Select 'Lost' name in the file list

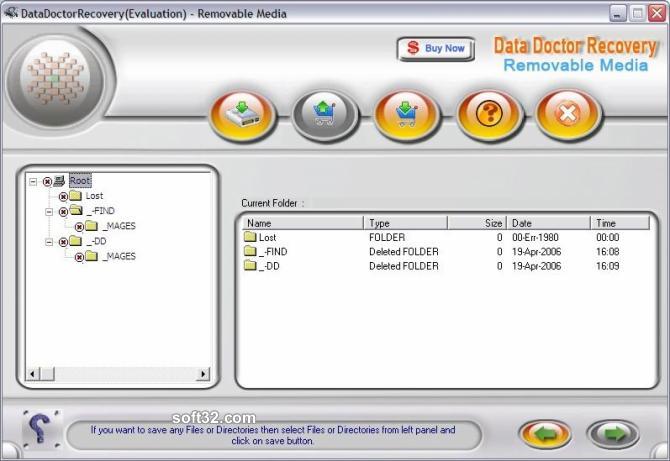pyautogui.click(x=267, y=238)
